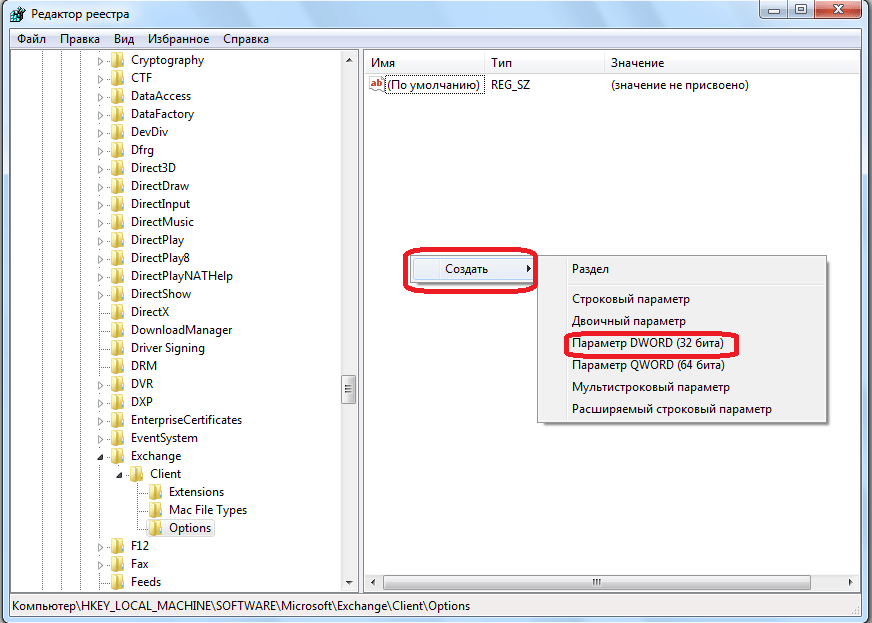Viewport: 872px width, 623px height.
Task: Click the Options folder icon in tree
Action: pos(155,528)
